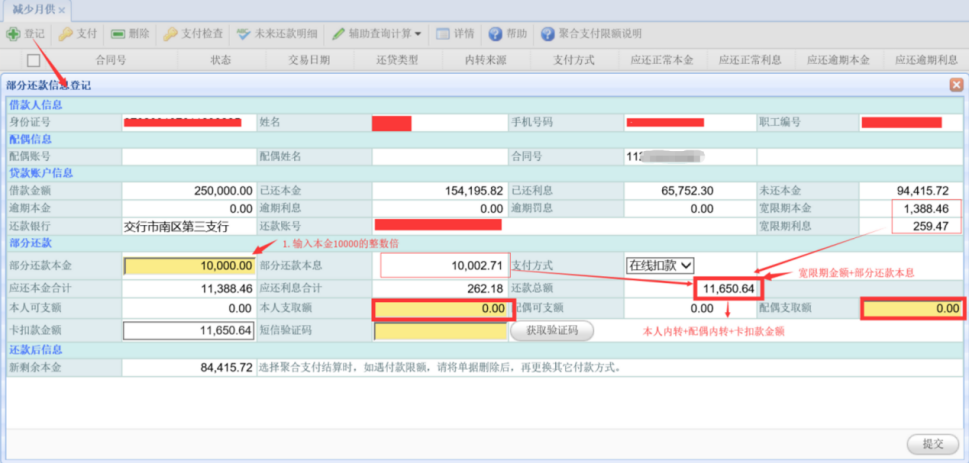The height and width of the screenshot is (464, 970).
Task: Click the 删除 delete toolbar icon
Action: (118, 33)
